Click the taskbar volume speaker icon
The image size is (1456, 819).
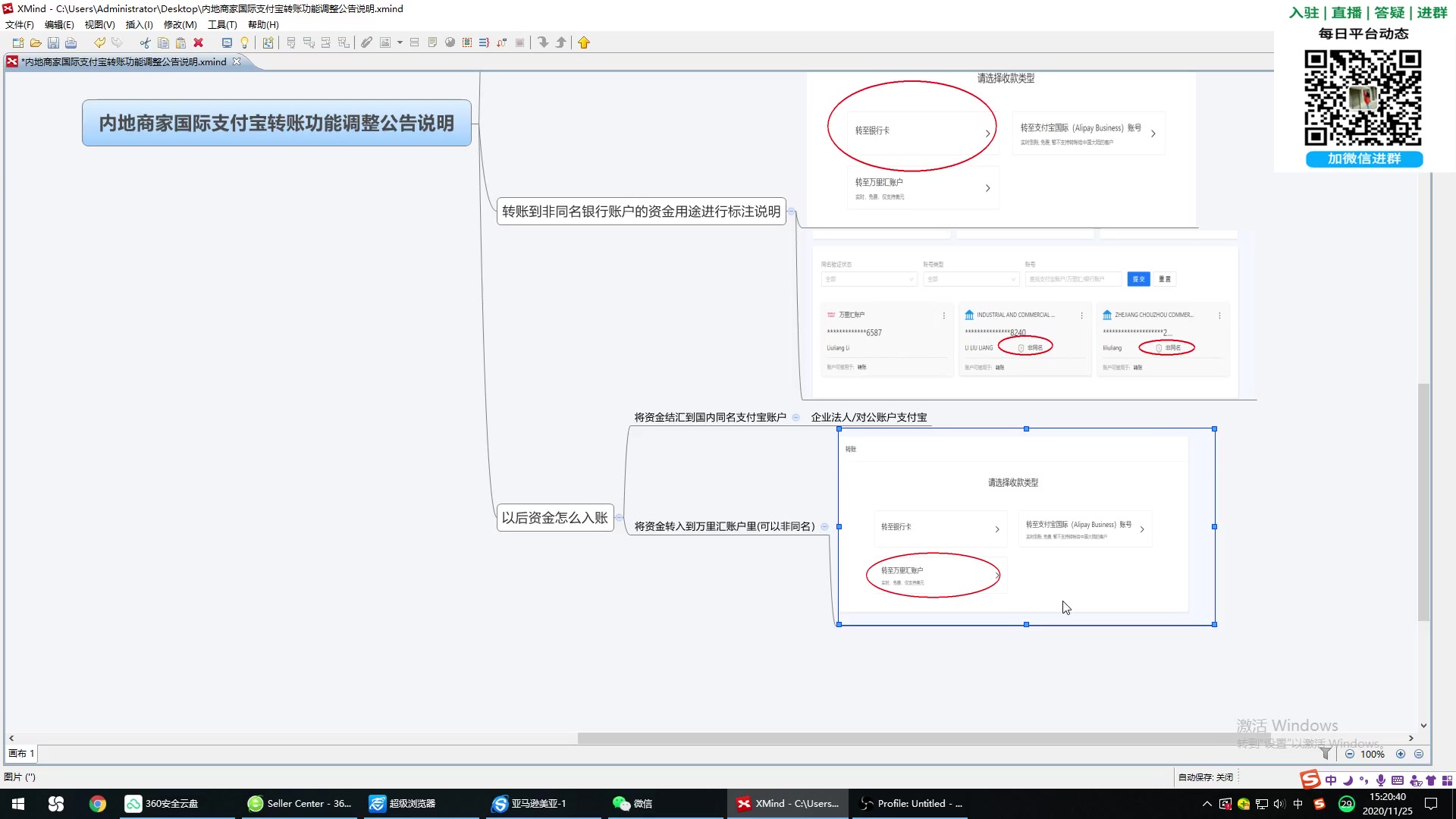click(1279, 804)
